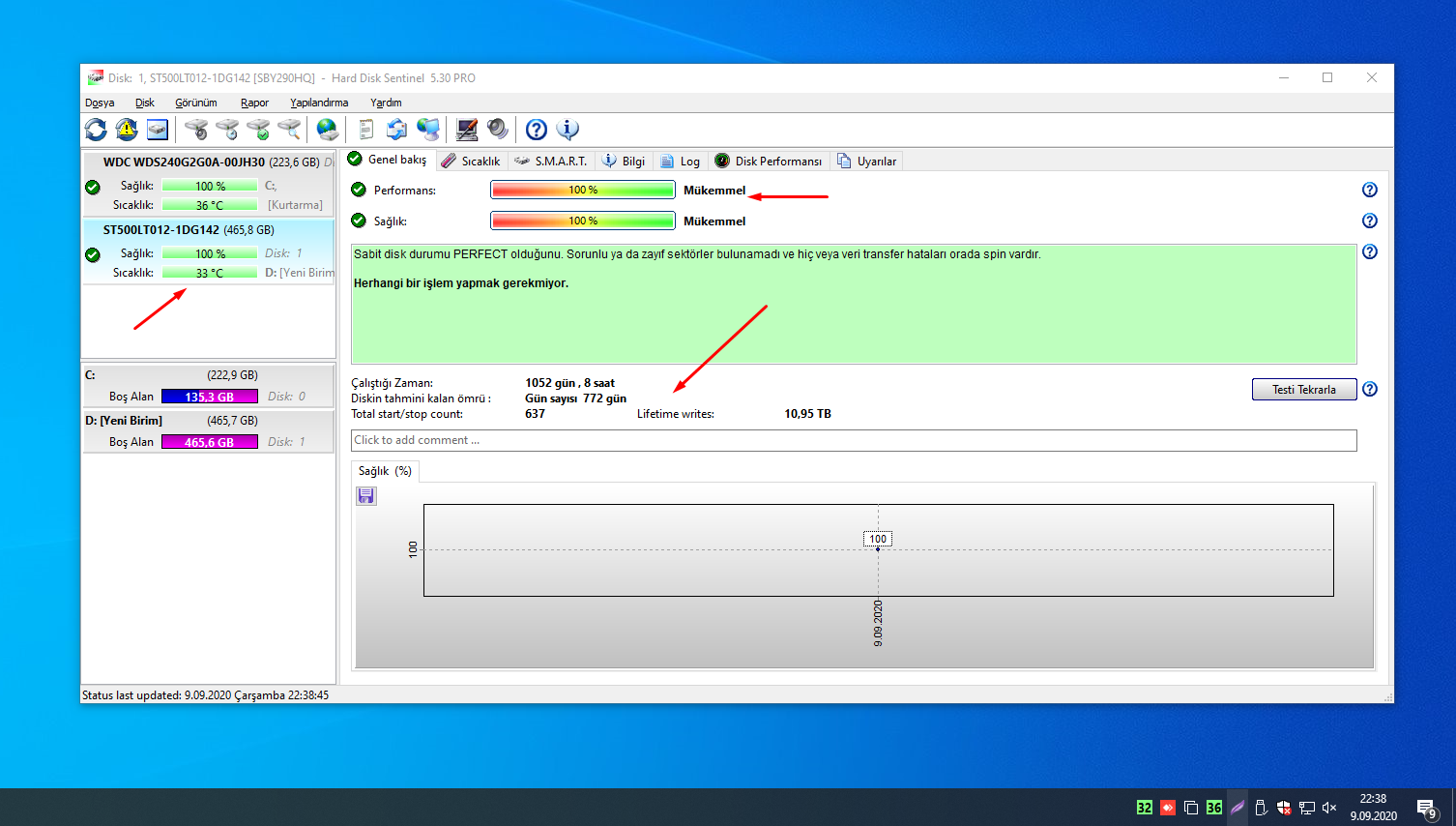Click the disk icon with speaker
Screen dimensions: 1456x826
196,129
